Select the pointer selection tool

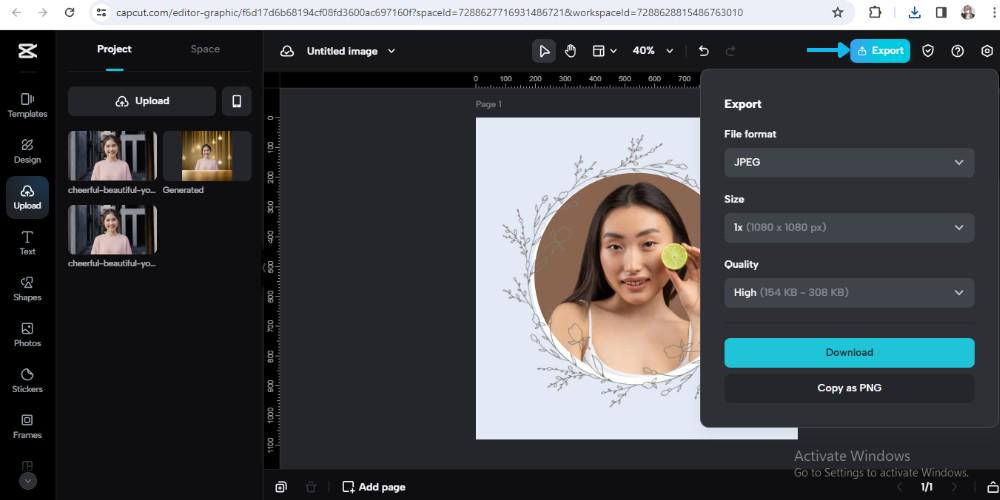544,51
